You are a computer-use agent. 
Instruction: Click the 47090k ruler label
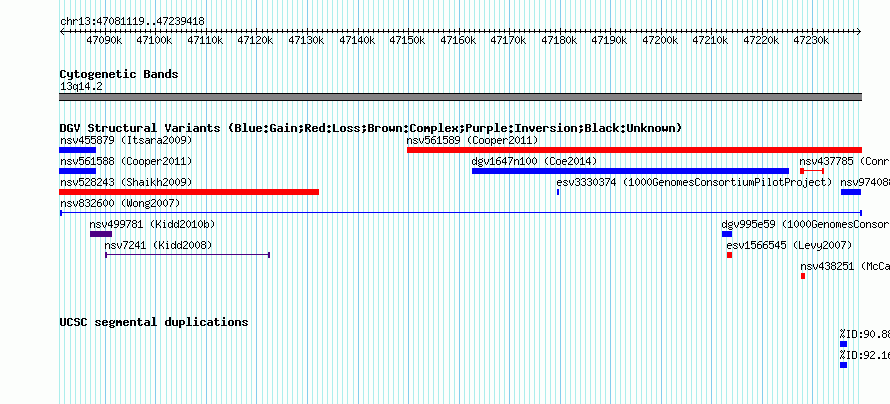click(x=104, y=40)
